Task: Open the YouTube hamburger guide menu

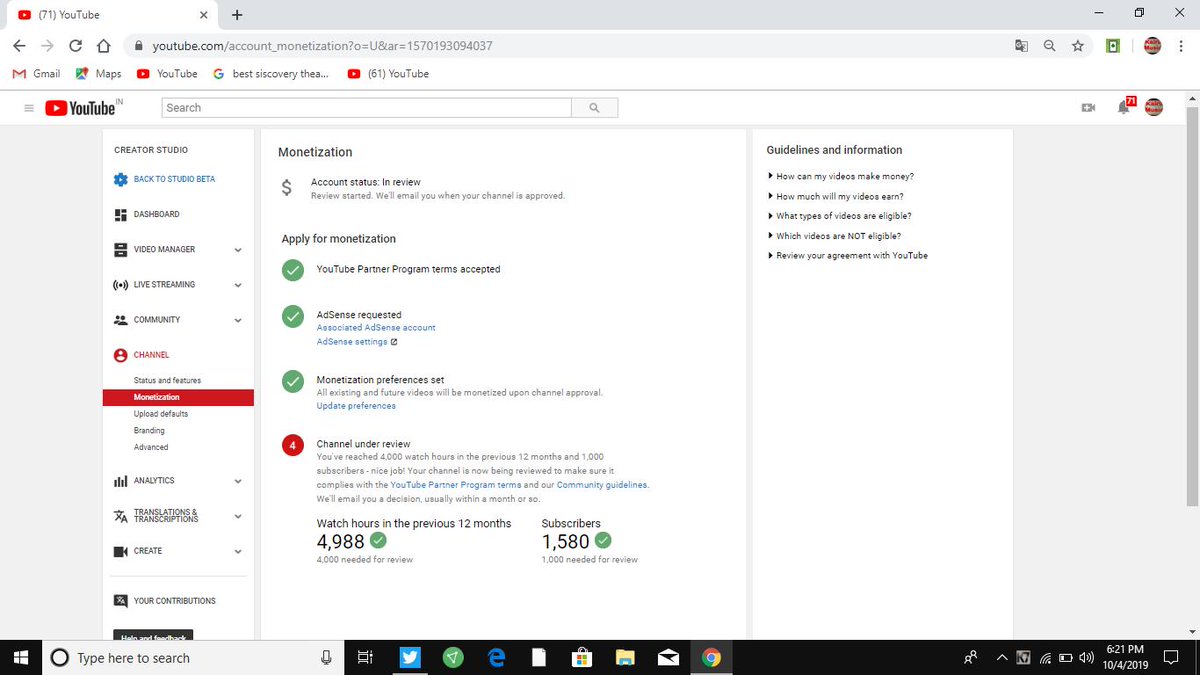Action: [x=29, y=108]
